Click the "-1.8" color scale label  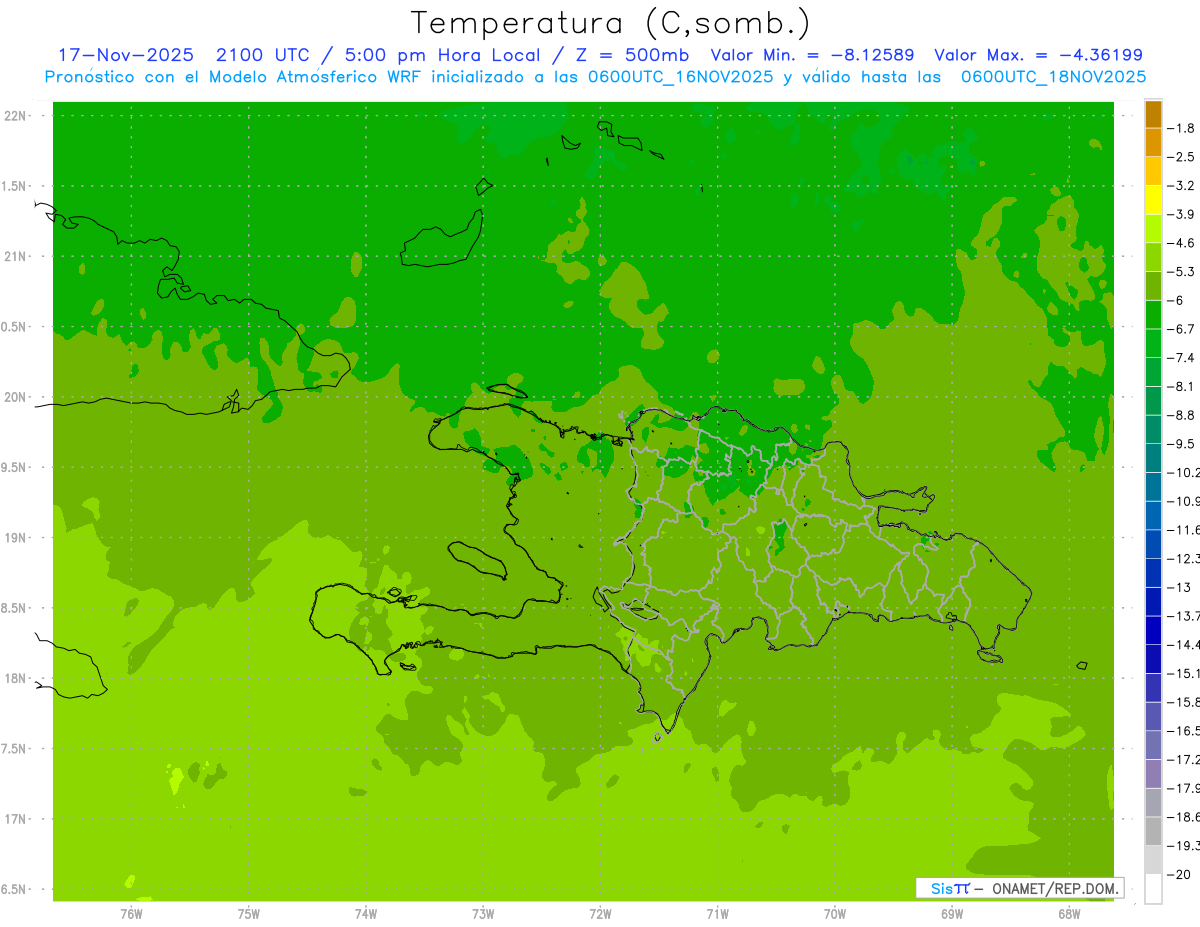[x=1183, y=128]
